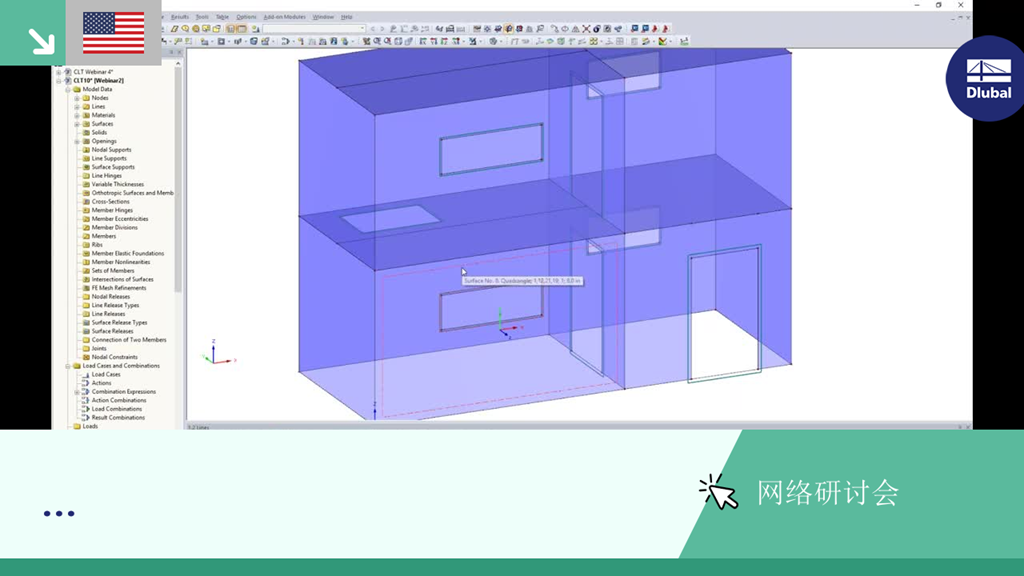Select Surface Release Types tree item

tap(119, 323)
